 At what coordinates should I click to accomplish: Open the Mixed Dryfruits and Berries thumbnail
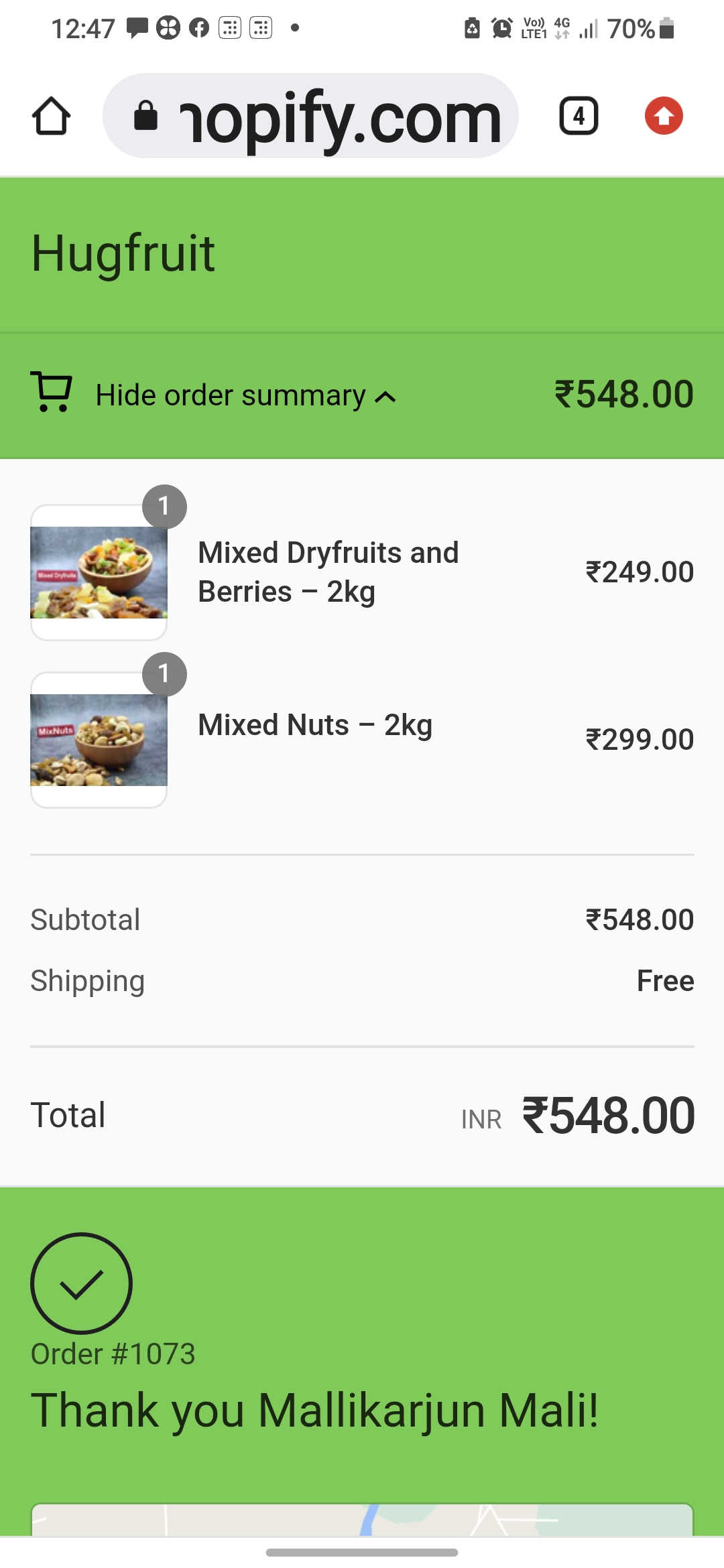point(99,572)
